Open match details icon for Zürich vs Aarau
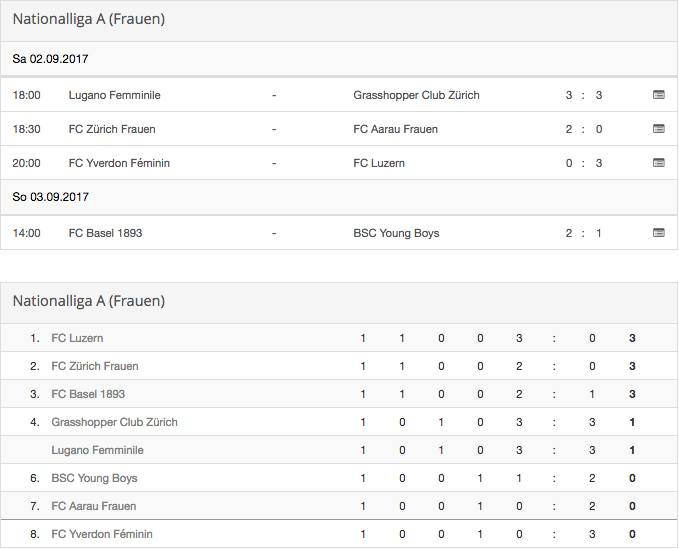Image resolution: width=679 pixels, height=549 pixels. 658,129
